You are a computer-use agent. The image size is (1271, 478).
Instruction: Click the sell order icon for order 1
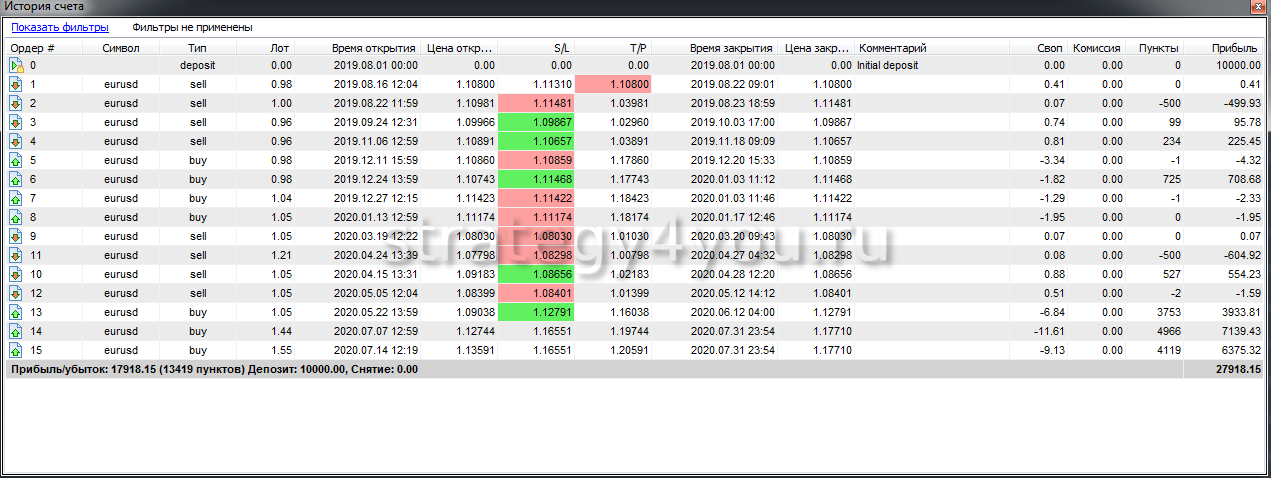16,84
